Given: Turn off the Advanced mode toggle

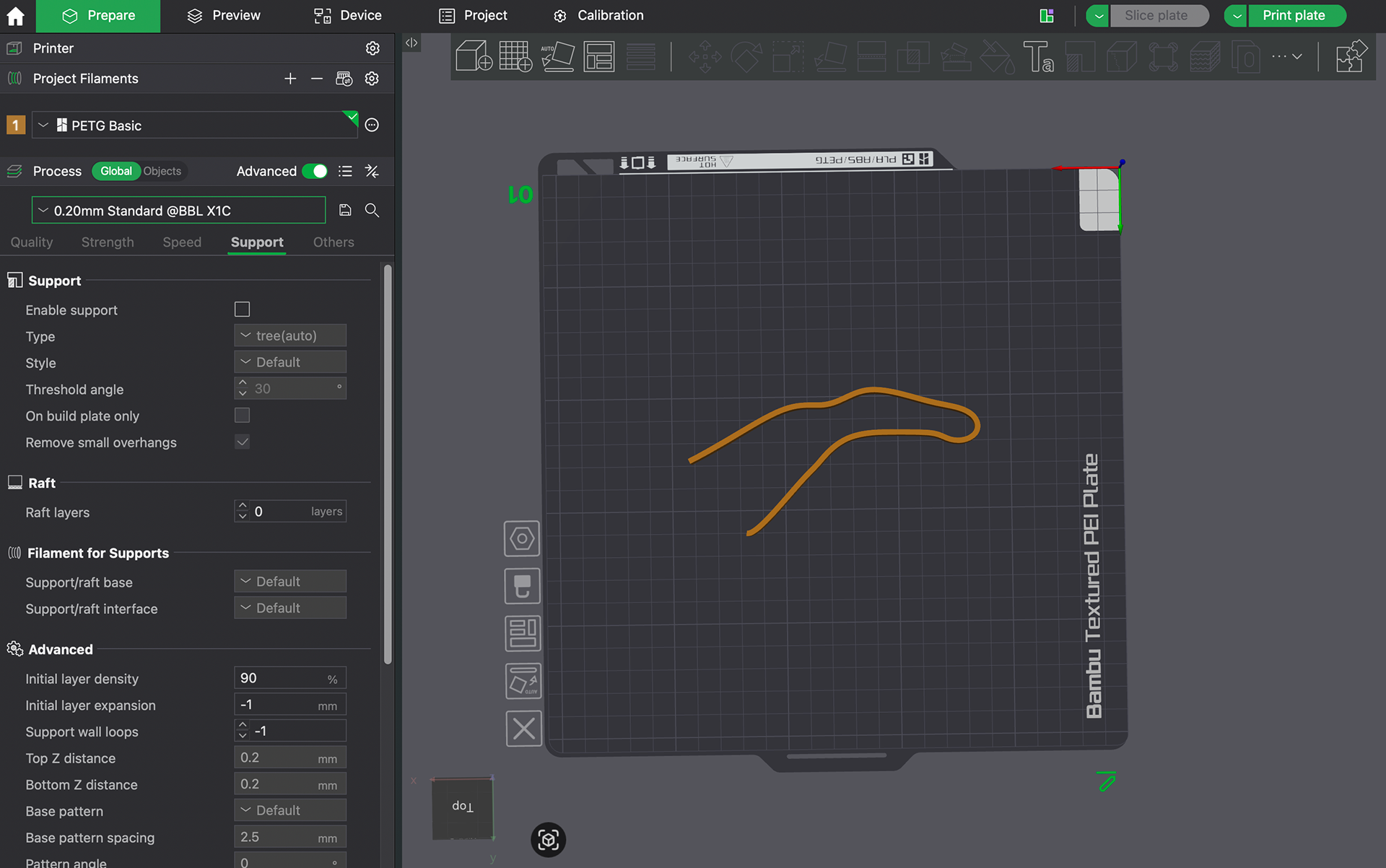Looking at the screenshot, I should click(x=315, y=171).
